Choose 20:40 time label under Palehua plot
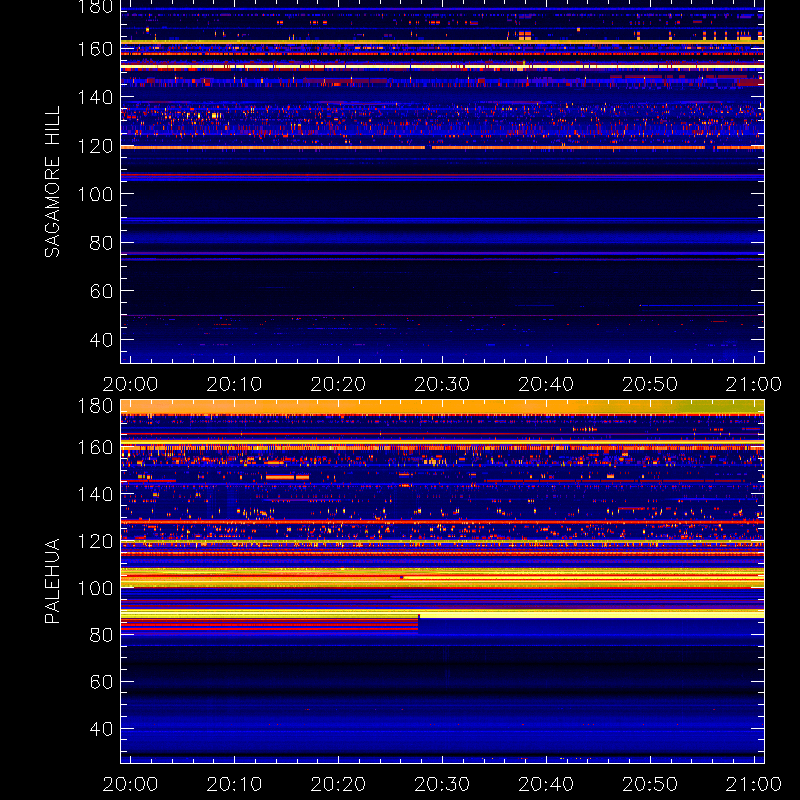This screenshot has width=800, height=800. click(x=546, y=784)
